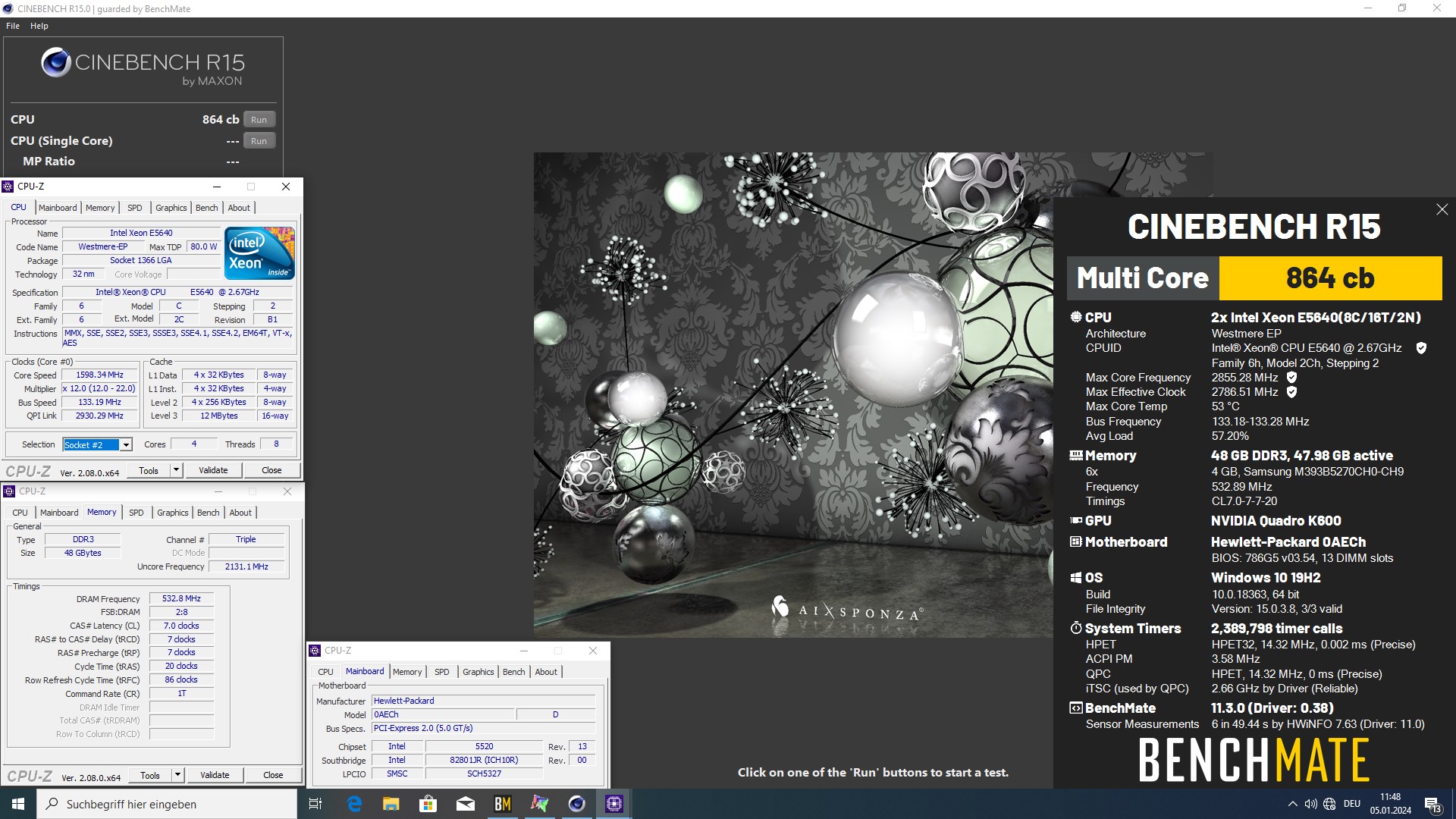Run the CPU multi-core test
Viewport: 1456px width, 819px height.
259,120
